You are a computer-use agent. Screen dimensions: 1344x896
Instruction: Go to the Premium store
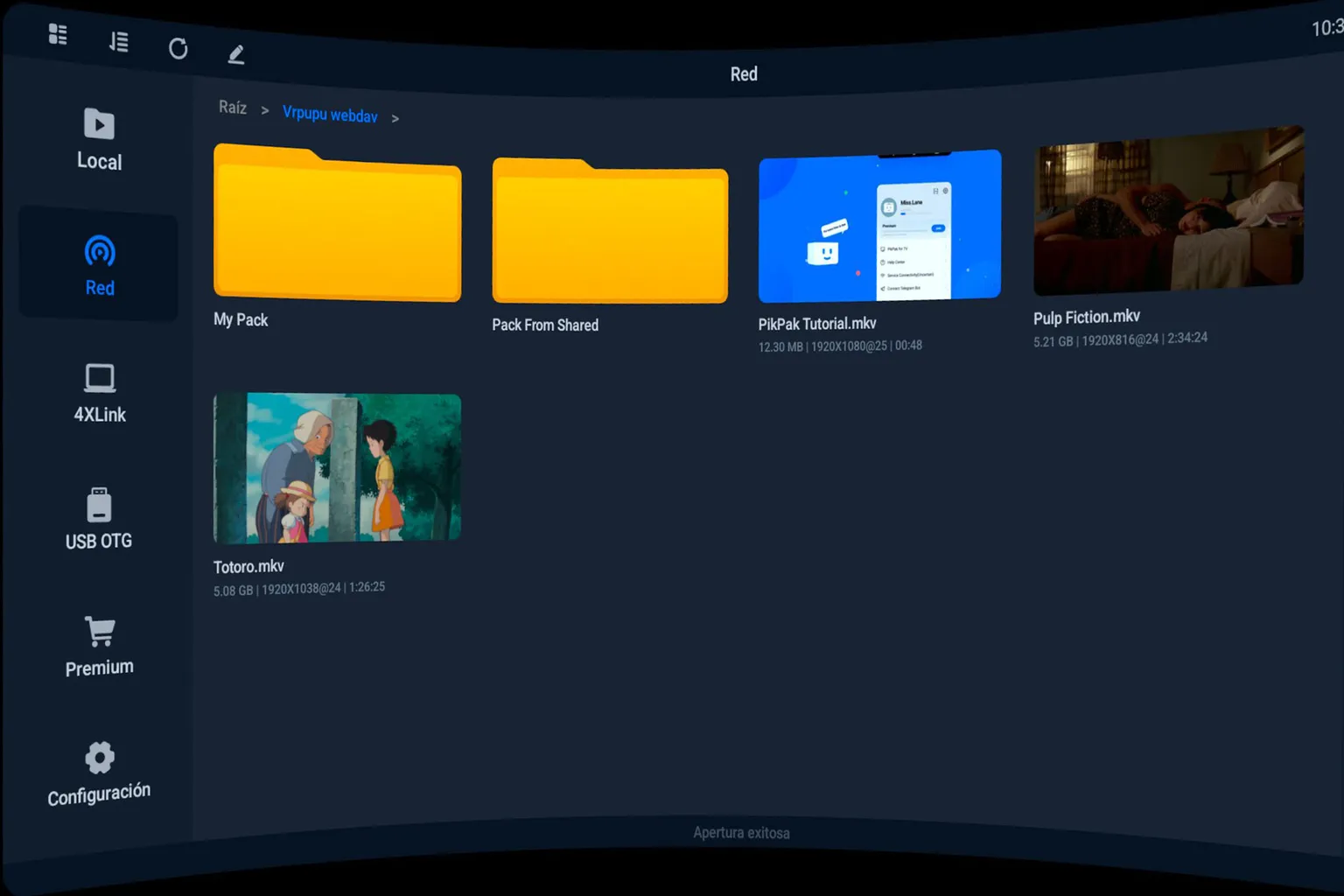(x=99, y=646)
